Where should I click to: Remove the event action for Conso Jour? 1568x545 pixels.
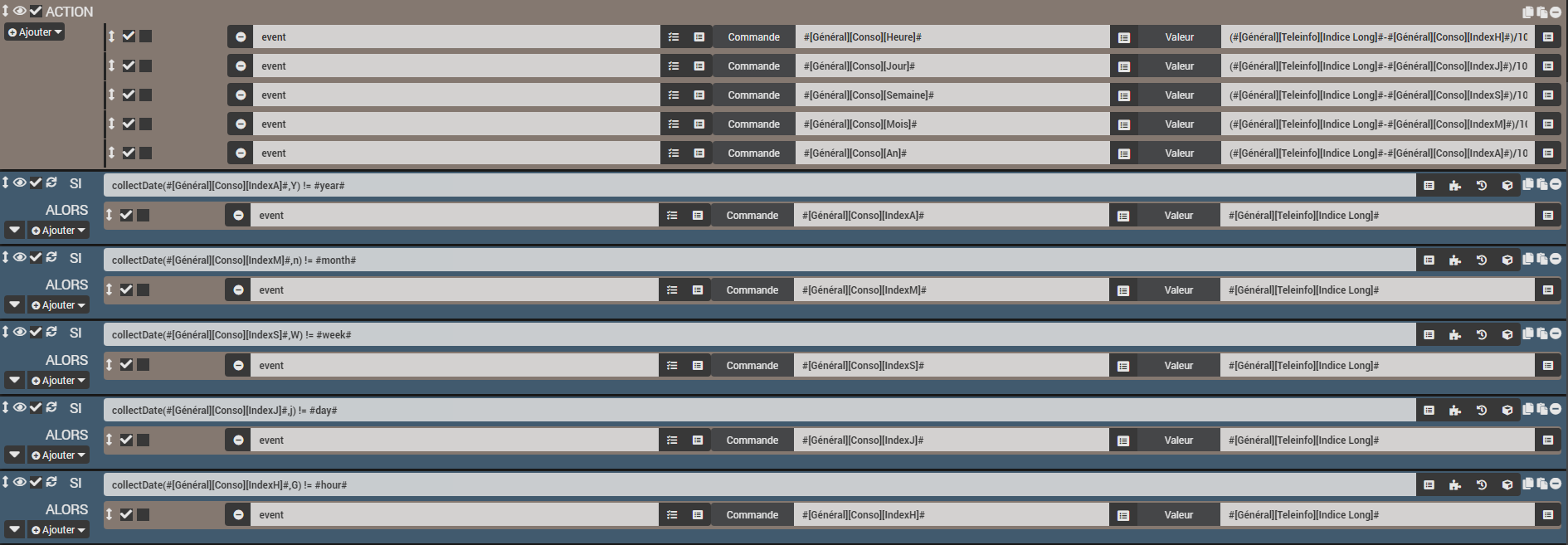(x=241, y=66)
